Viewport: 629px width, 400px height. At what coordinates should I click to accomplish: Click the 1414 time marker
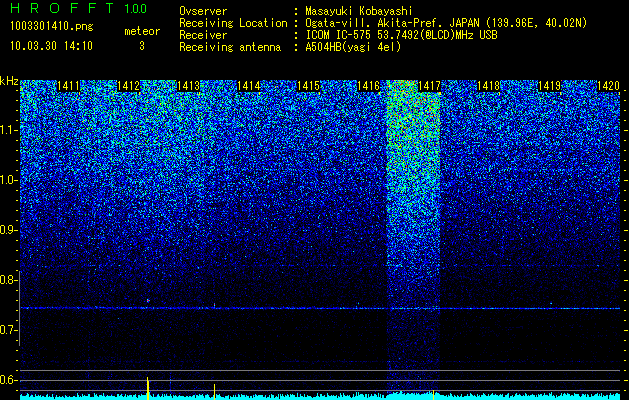click(248, 85)
